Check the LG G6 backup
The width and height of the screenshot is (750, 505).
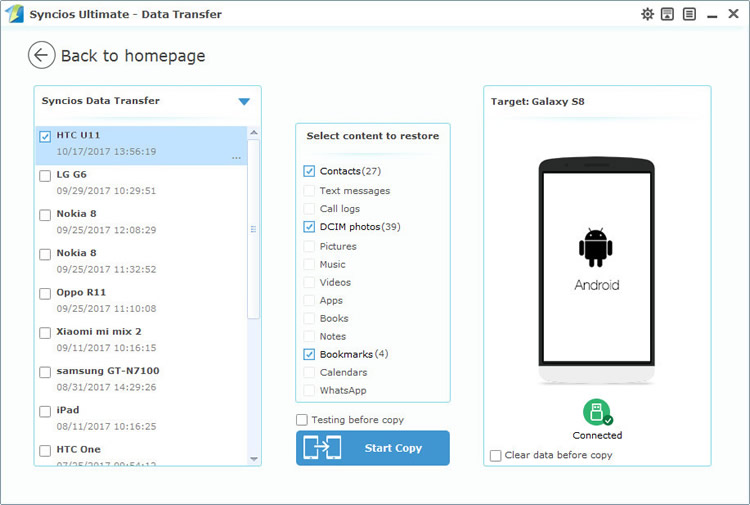tap(45, 176)
